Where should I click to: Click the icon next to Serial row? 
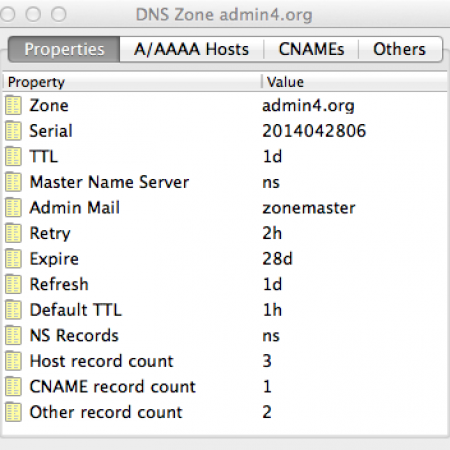coord(13,131)
